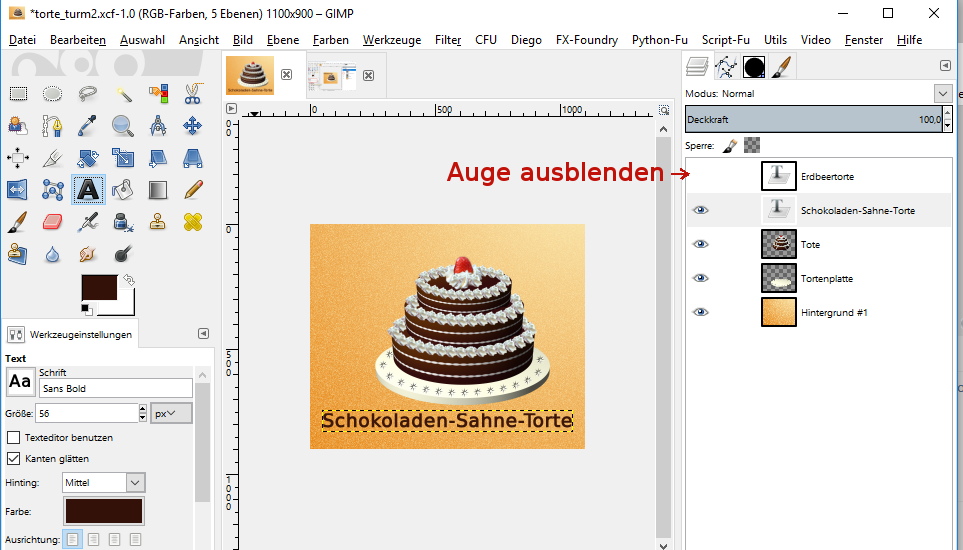The height and width of the screenshot is (550, 963).
Task: Choose the Eraser tool
Action: [x=53, y=221]
